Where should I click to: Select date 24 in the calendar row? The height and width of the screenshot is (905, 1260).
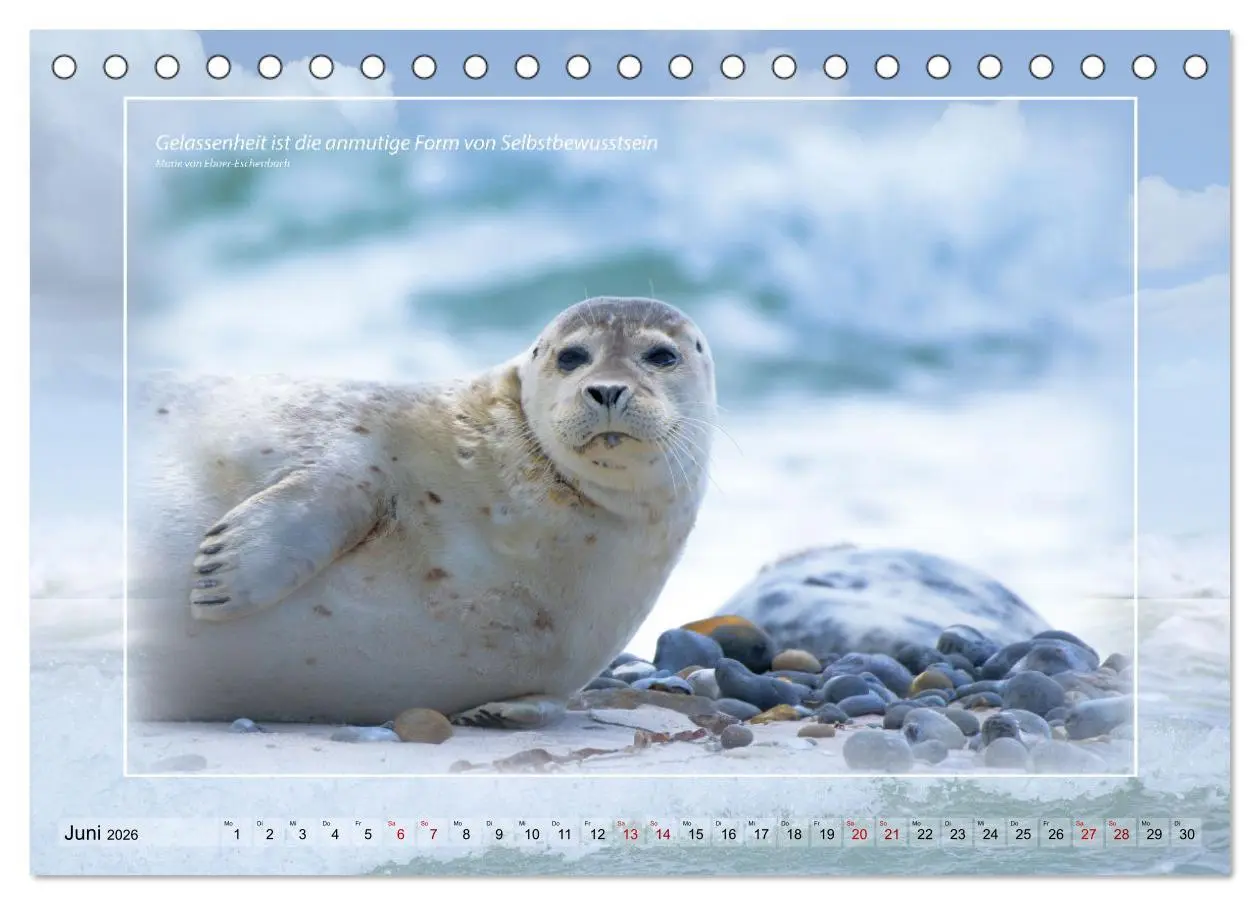[x=990, y=833]
